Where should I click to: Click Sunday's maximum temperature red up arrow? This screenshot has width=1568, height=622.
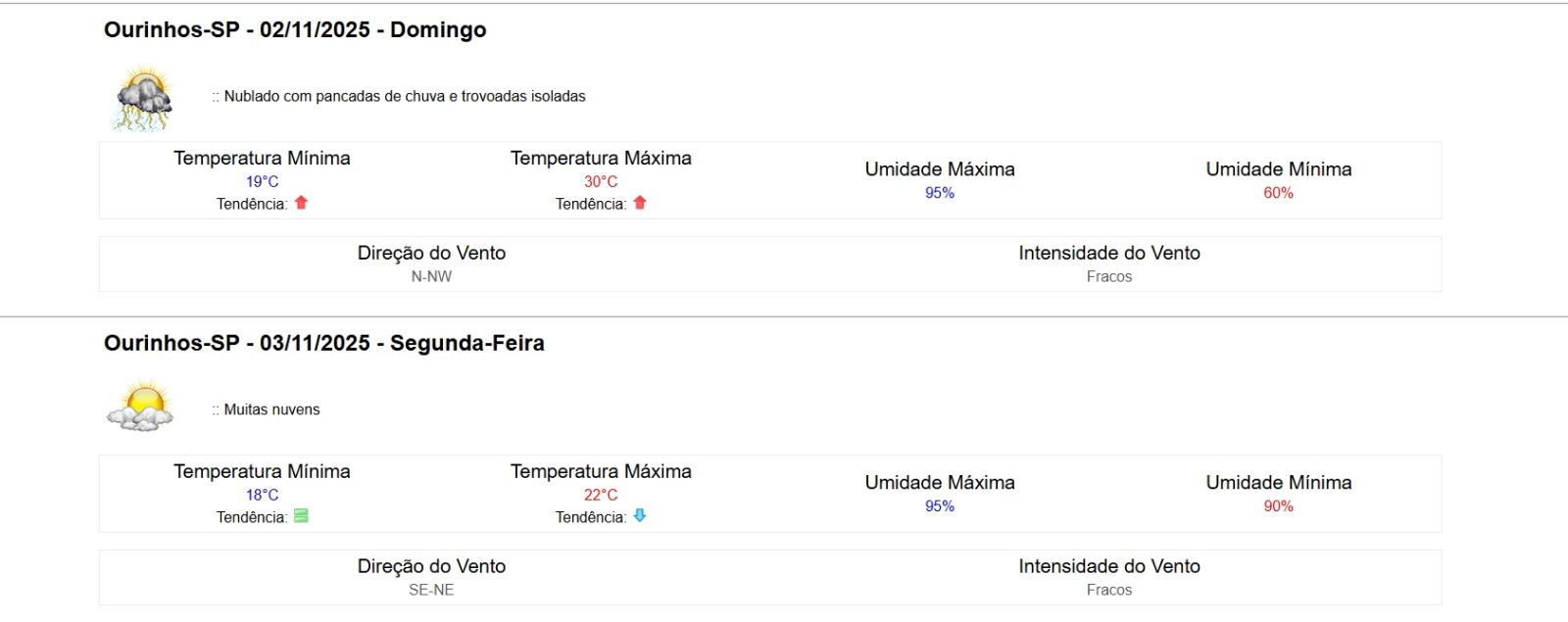click(640, 203)
